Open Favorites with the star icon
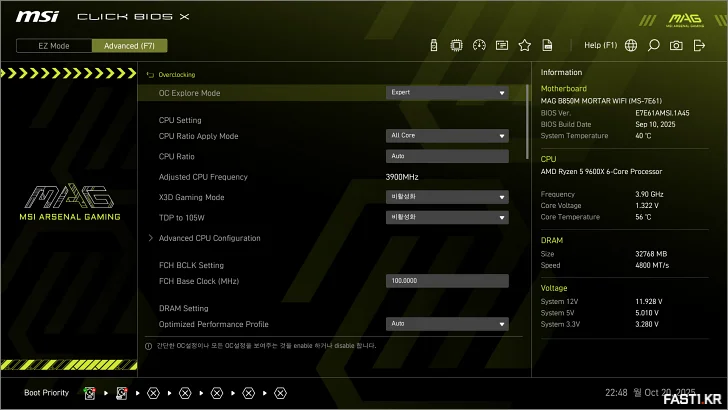Image resolution: width=728 pixels, height=410 pixels. 525,45
